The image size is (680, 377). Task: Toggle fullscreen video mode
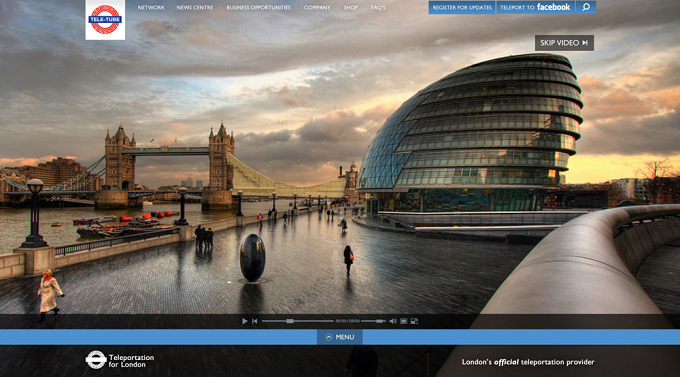[x=414, y=321]
